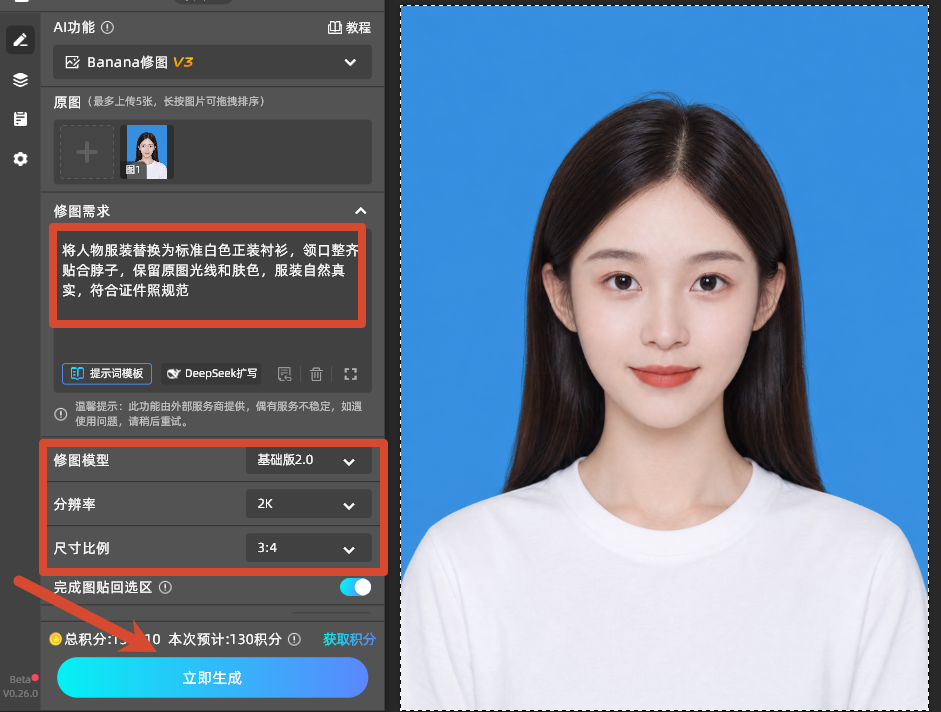Screen dimensions: 941x712
Task: Open the records note sidebar icon
Action: pos(20,119)
